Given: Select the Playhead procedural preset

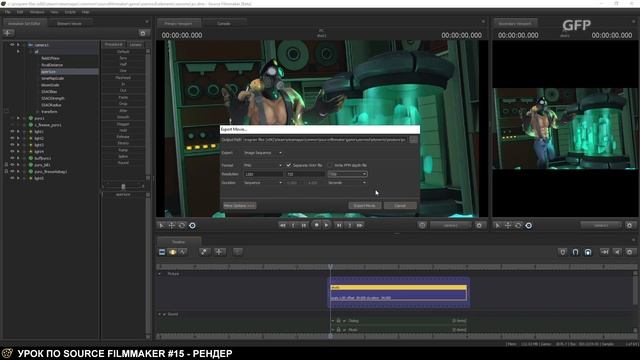Looking at the screenshot, I should [x=123, y=78].
